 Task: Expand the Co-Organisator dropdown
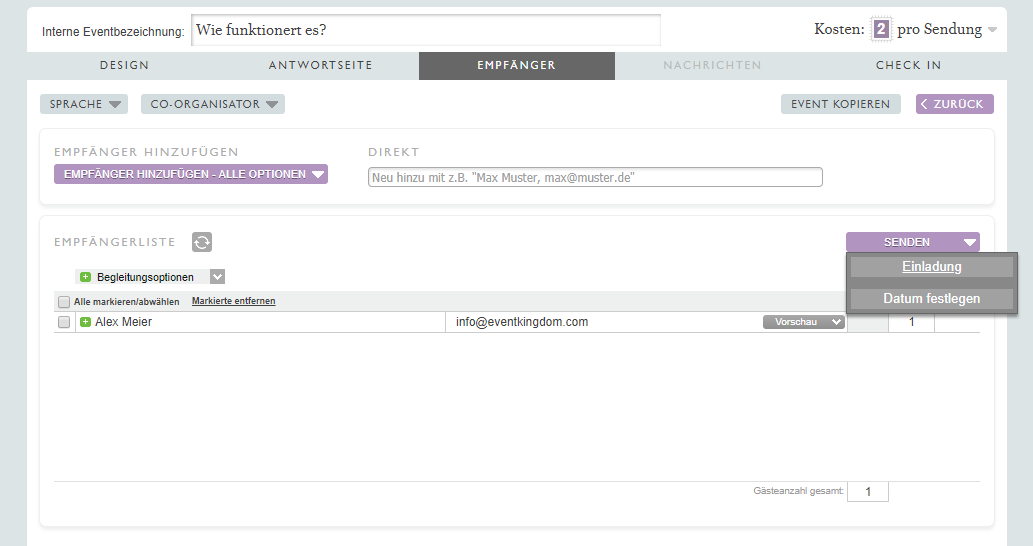coord(212,104)
